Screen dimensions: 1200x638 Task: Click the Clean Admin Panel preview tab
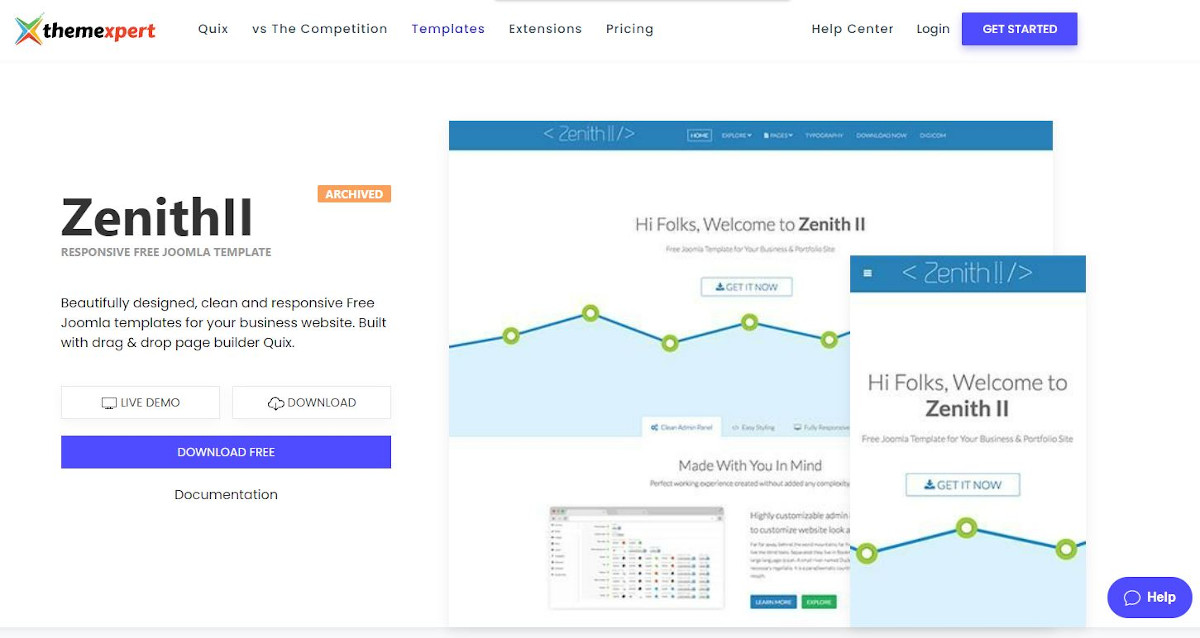tap(681, 427)
